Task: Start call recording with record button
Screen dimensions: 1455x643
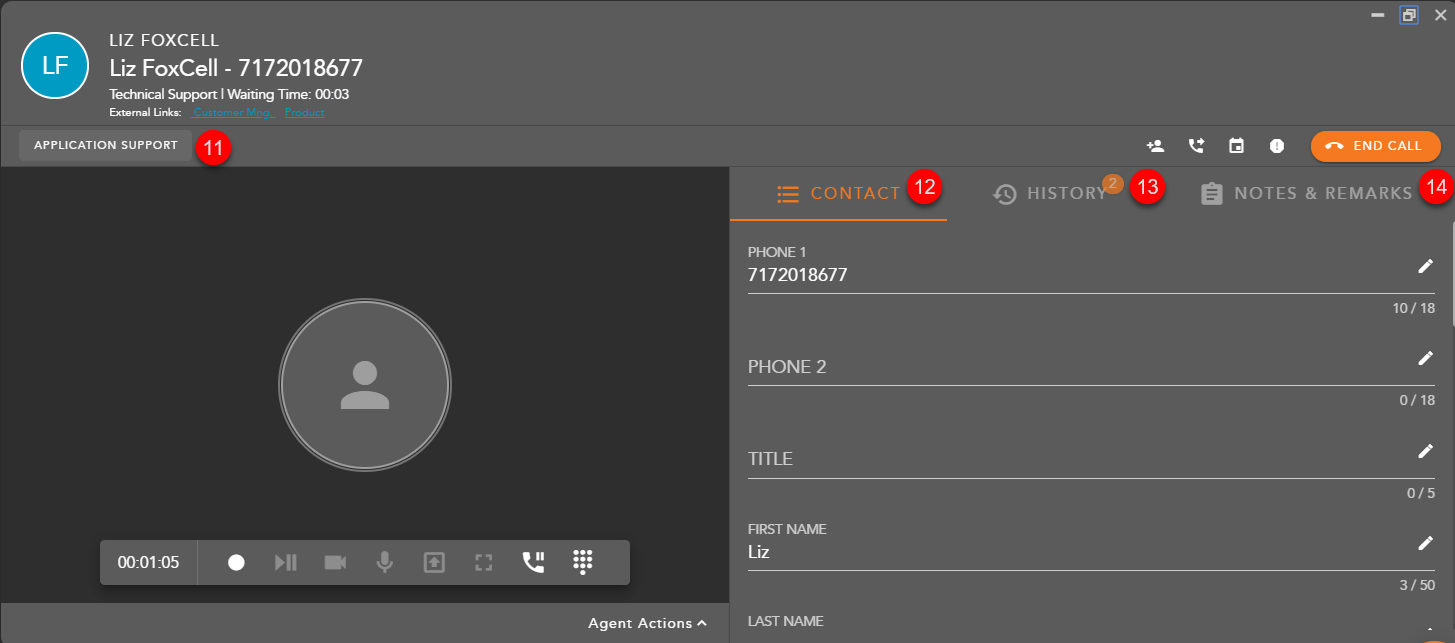Action: tap(236, 562)
